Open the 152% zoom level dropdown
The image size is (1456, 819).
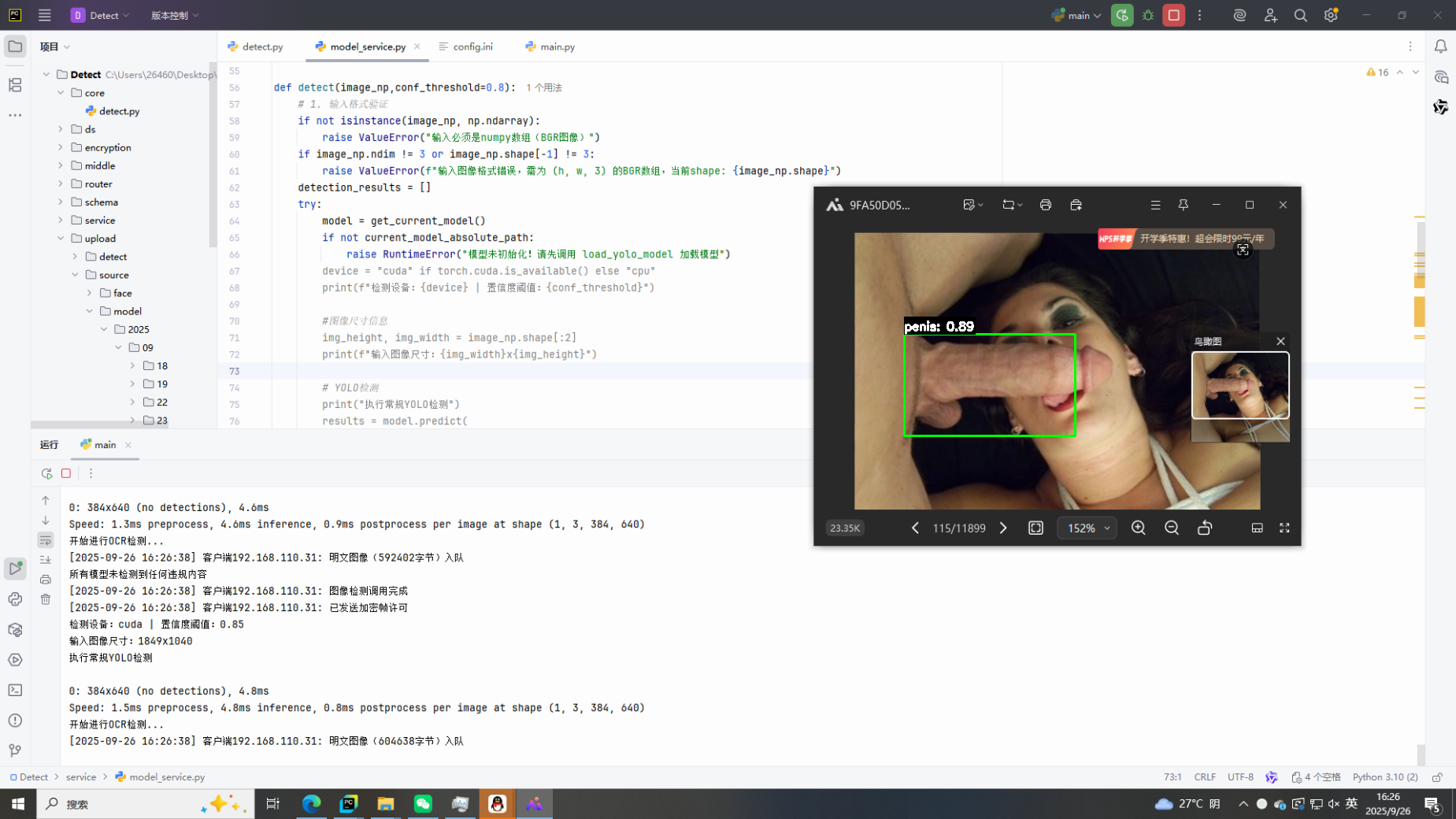point(1087,528)
